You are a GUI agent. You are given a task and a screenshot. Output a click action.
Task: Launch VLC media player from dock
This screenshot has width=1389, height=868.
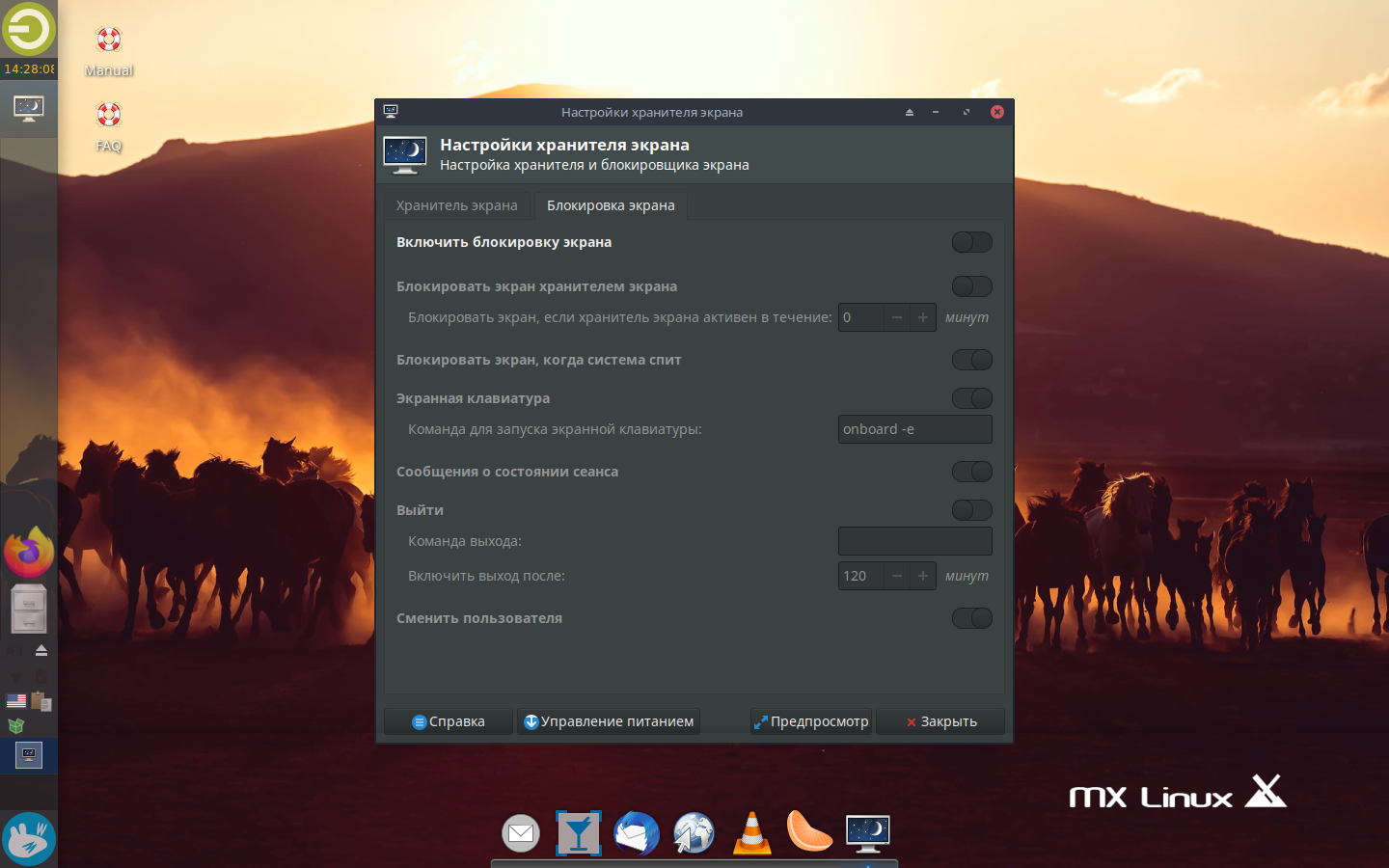point(751,833)
